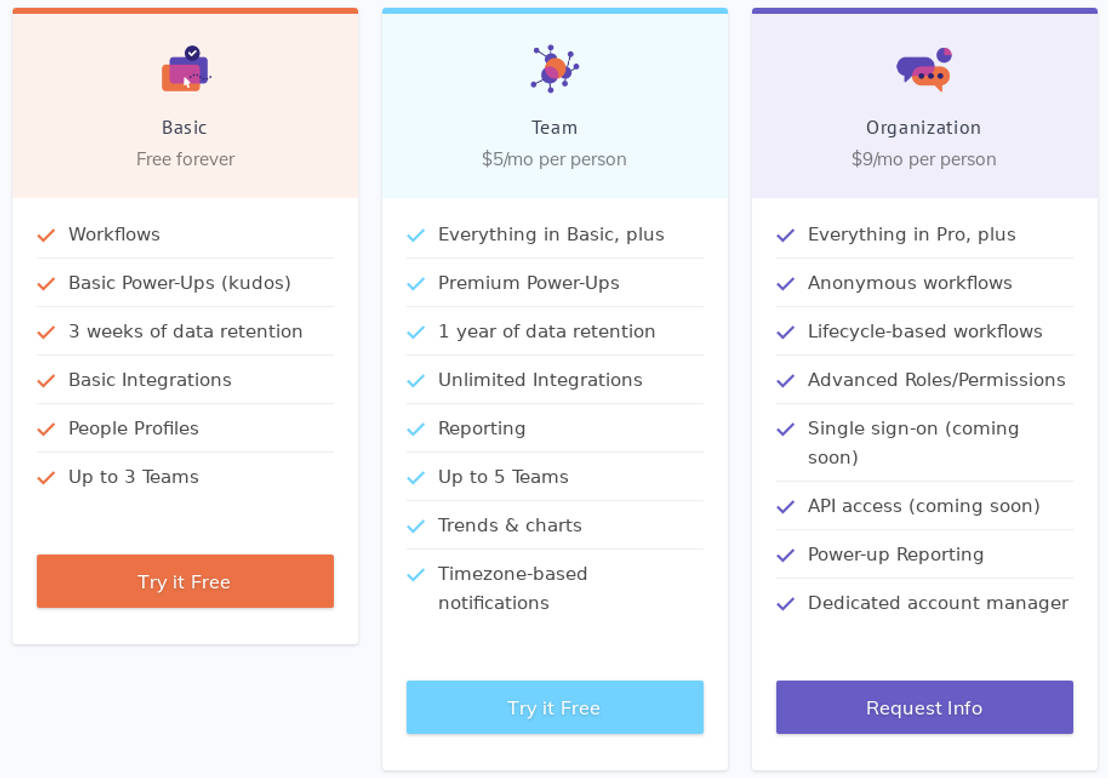The height and width of the screenshot is (778, 1108).
Task: Click the checkmark next to Reporting
Action: [415, 428]
